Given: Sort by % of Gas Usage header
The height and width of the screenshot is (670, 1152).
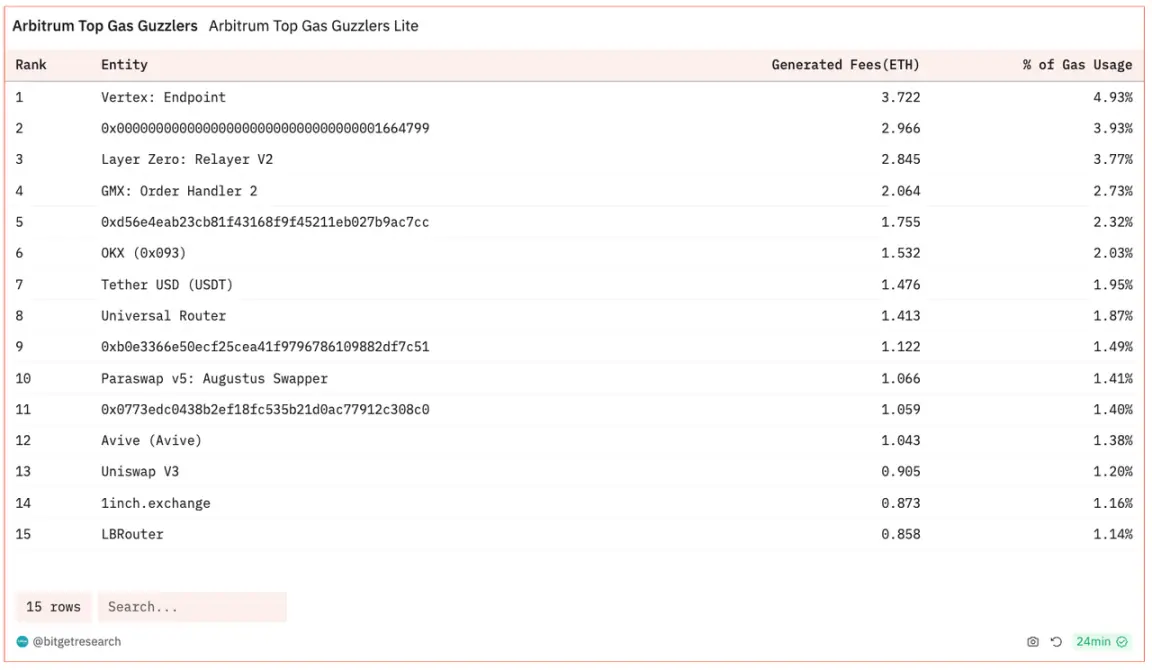Looking at the screenshot, I should click(1077, 65).
